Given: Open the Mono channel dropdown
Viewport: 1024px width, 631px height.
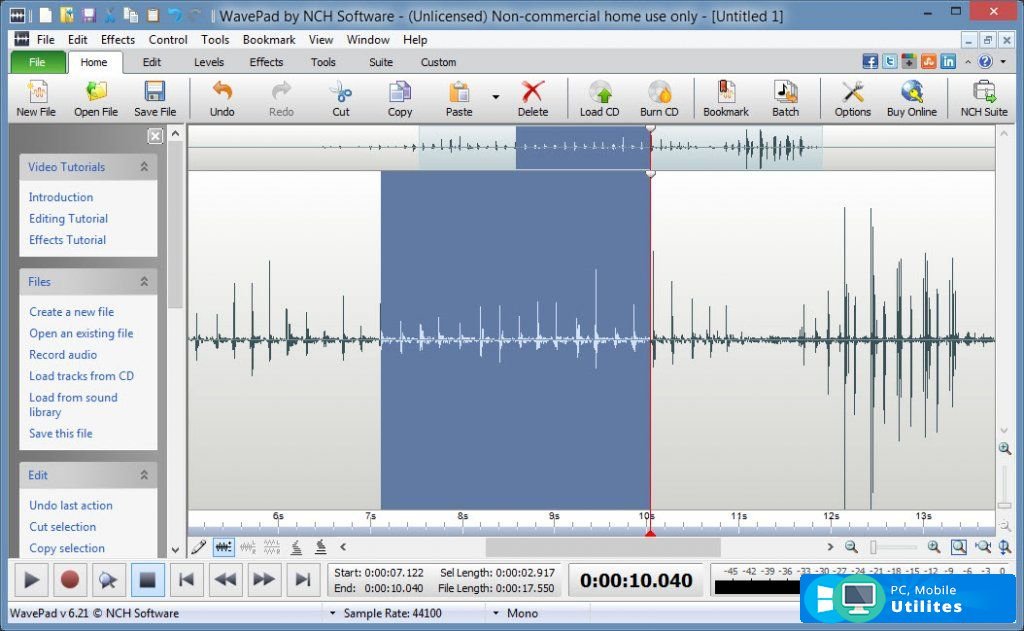Looking at the screenshot, I should (x=496, y=613).
